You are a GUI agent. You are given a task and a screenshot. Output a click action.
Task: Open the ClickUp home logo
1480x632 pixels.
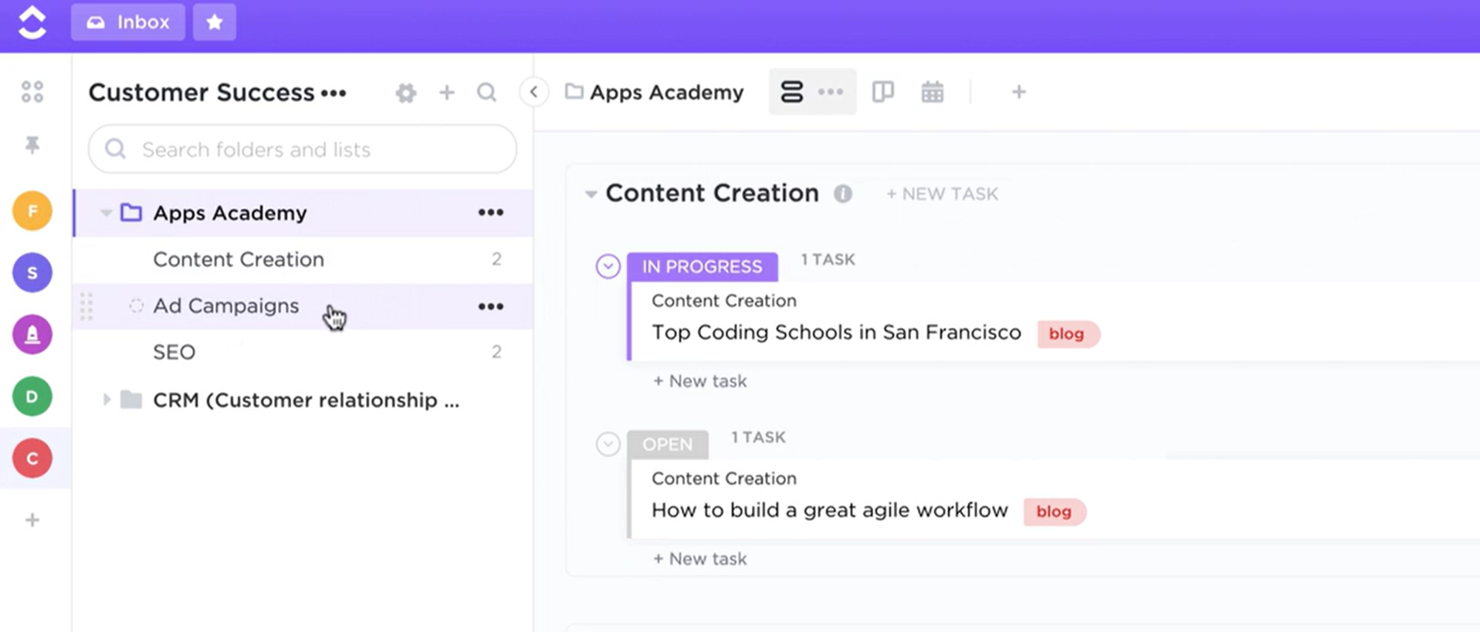[31, 22]
